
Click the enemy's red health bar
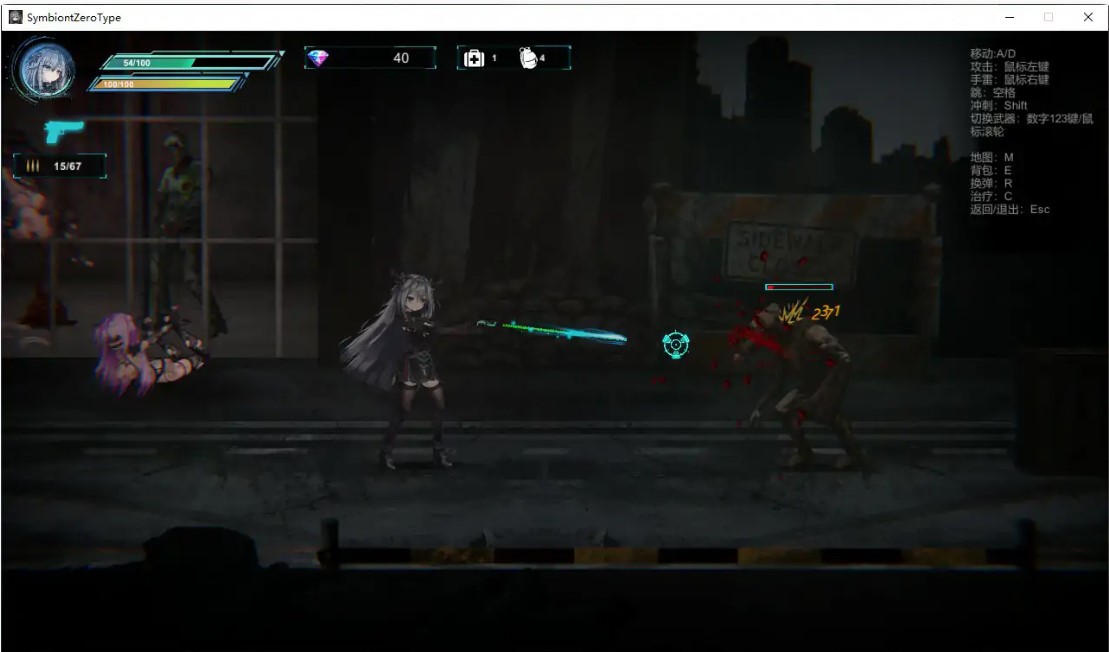click(x=799, y=286)
